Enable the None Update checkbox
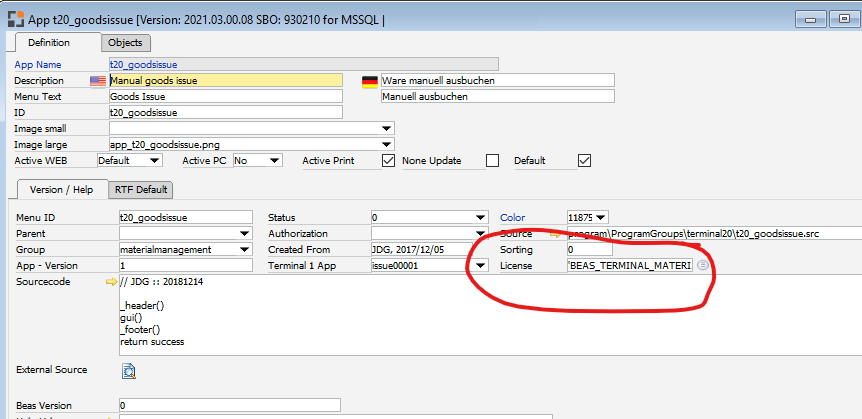 click(491, 160)
